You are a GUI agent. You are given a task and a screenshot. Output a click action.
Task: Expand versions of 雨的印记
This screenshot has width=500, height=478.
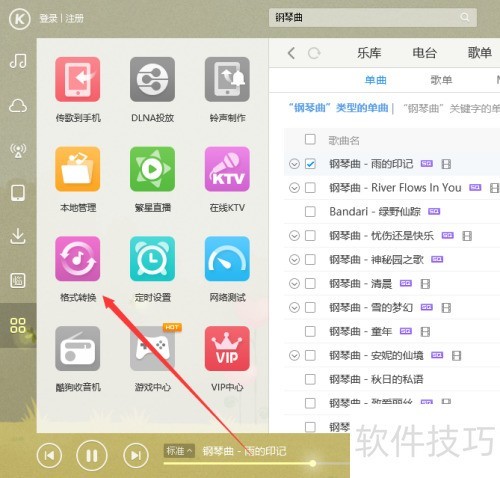pyautogui.click(x=294, y=164)
